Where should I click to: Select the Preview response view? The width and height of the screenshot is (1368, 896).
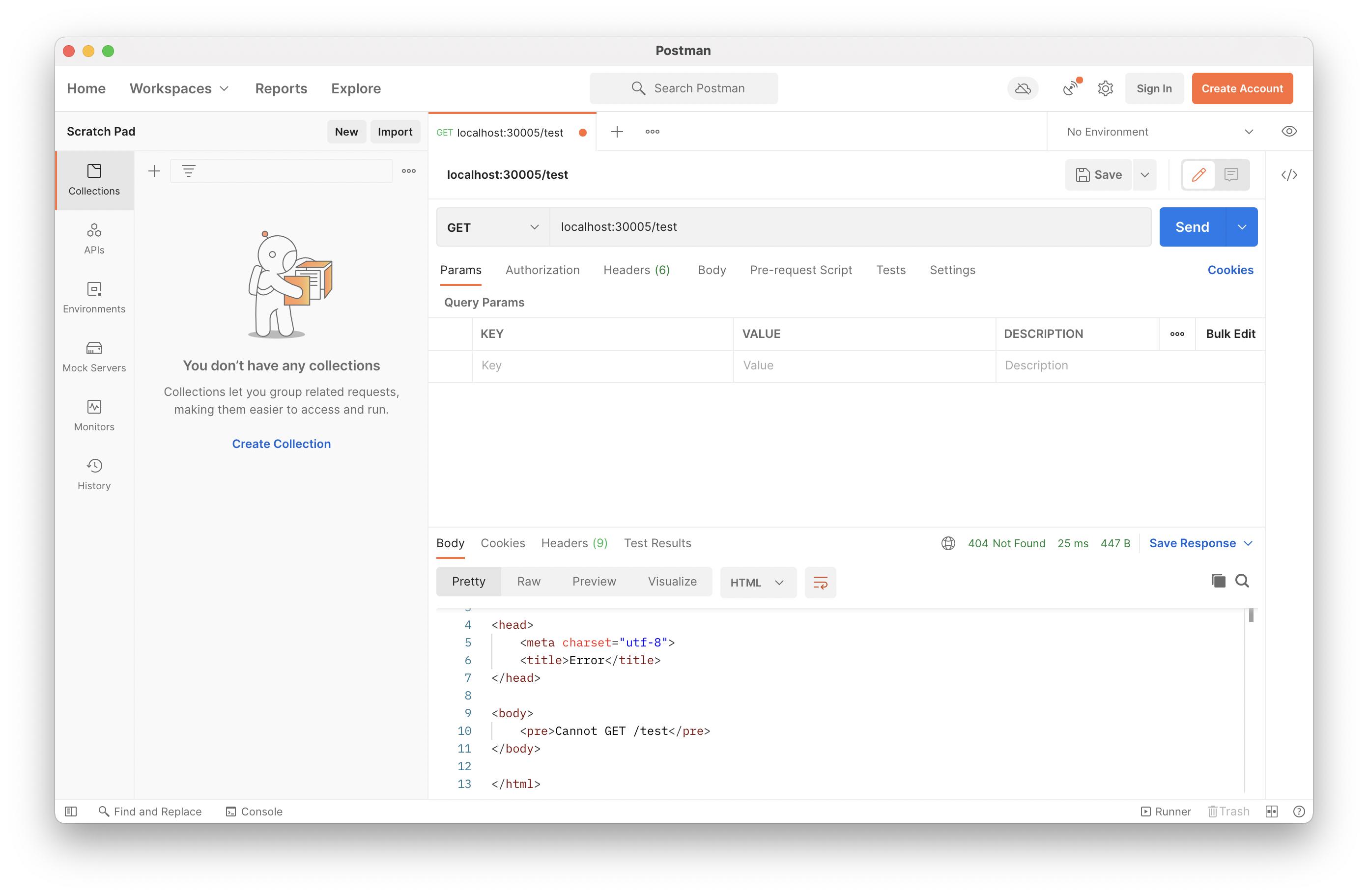[594, 582]
